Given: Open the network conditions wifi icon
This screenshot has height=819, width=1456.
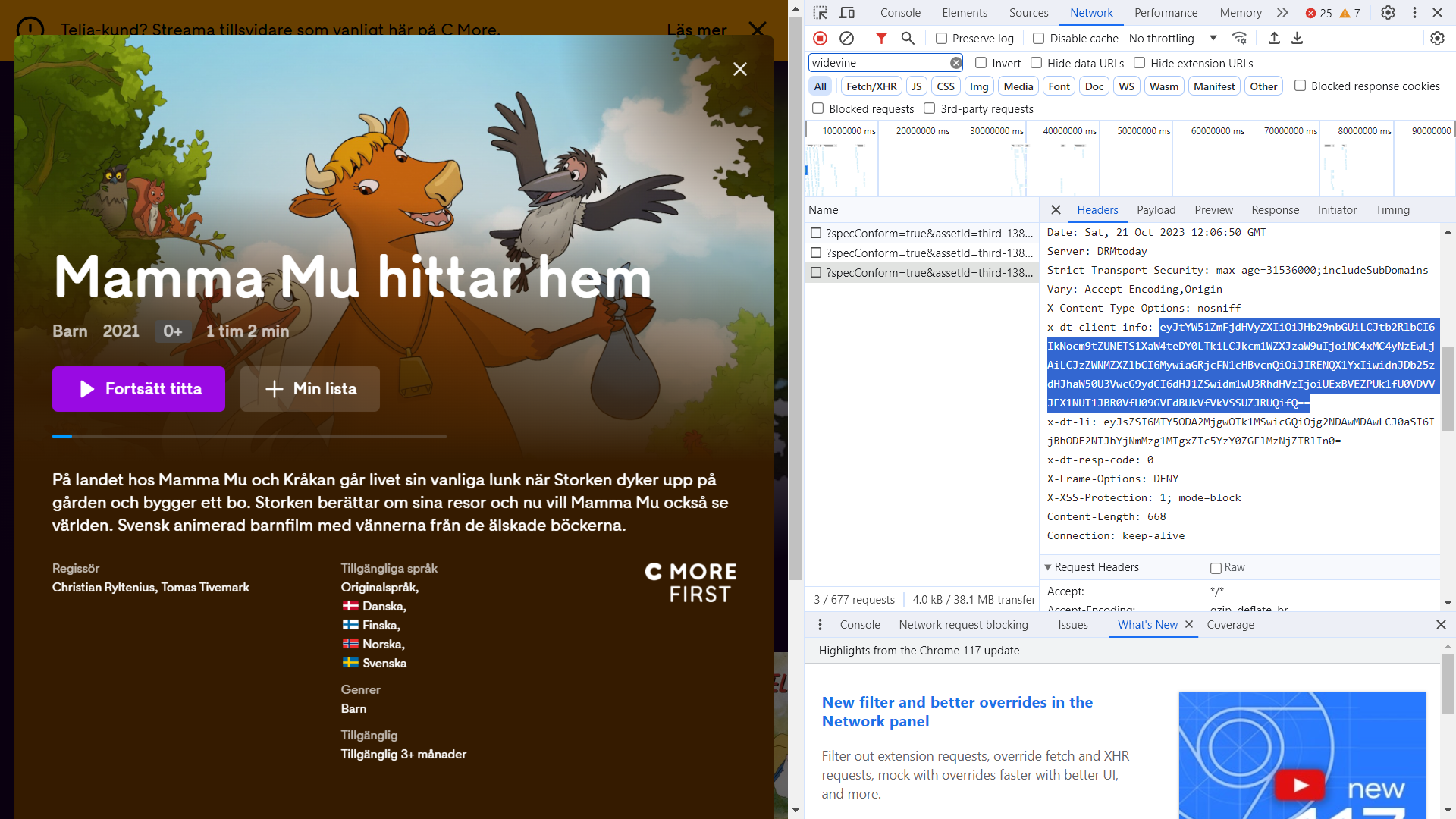Looking at the screenshot, I should pos(1239,38).
